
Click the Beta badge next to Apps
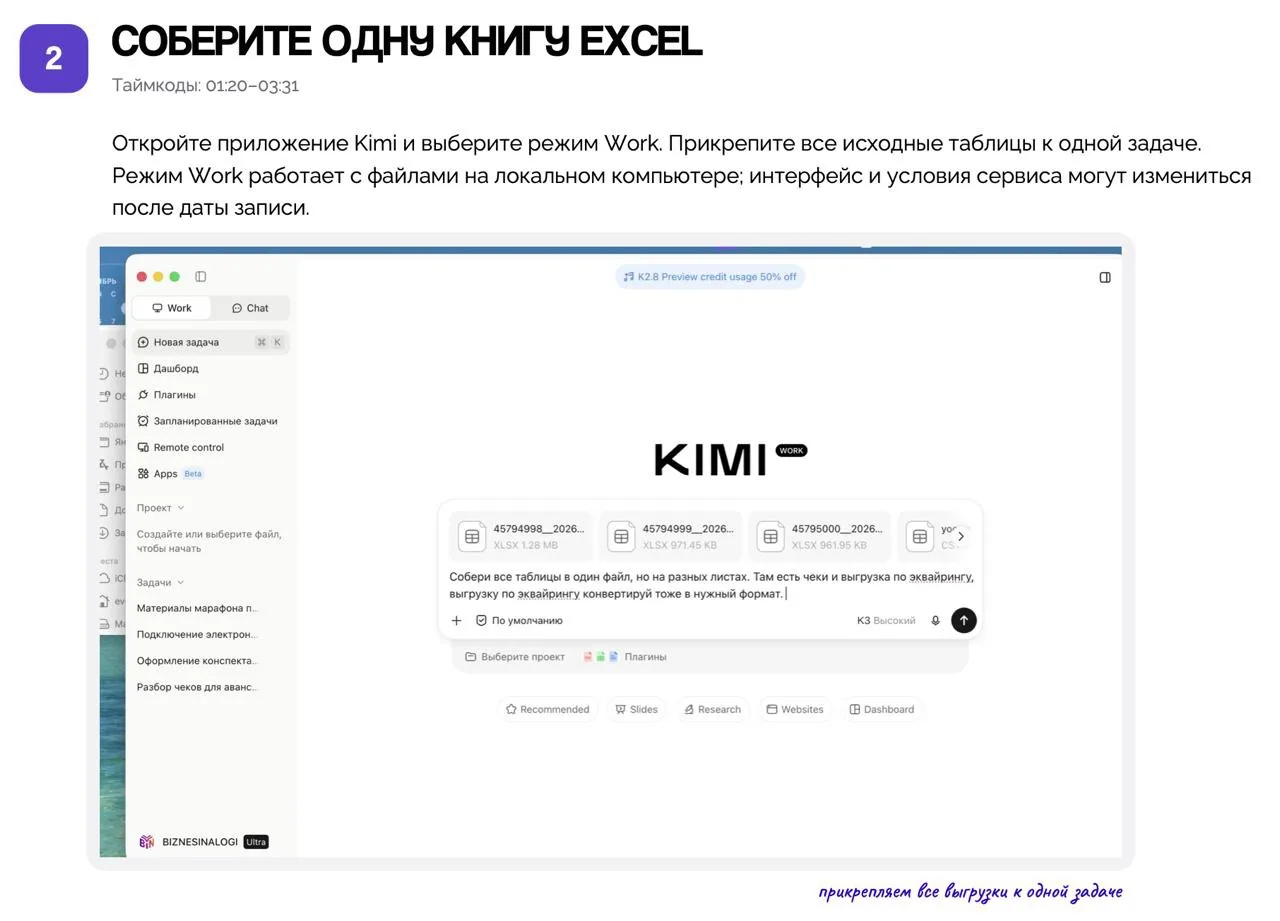[193, 474]
